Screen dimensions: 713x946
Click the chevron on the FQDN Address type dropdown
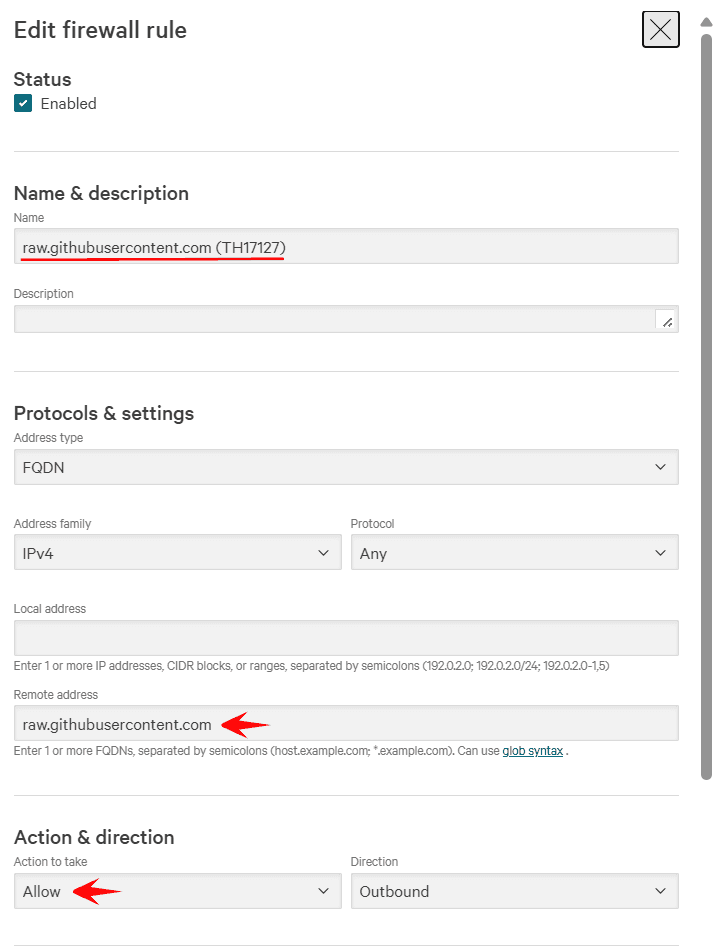tap(660, 466)
